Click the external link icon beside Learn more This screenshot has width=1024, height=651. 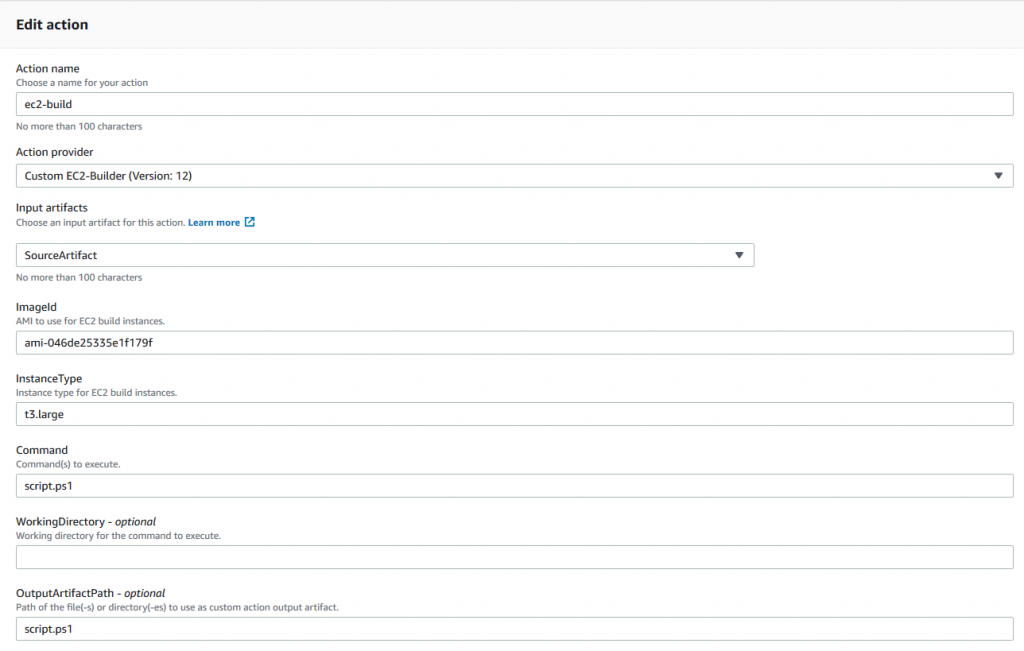coord(249,222)
